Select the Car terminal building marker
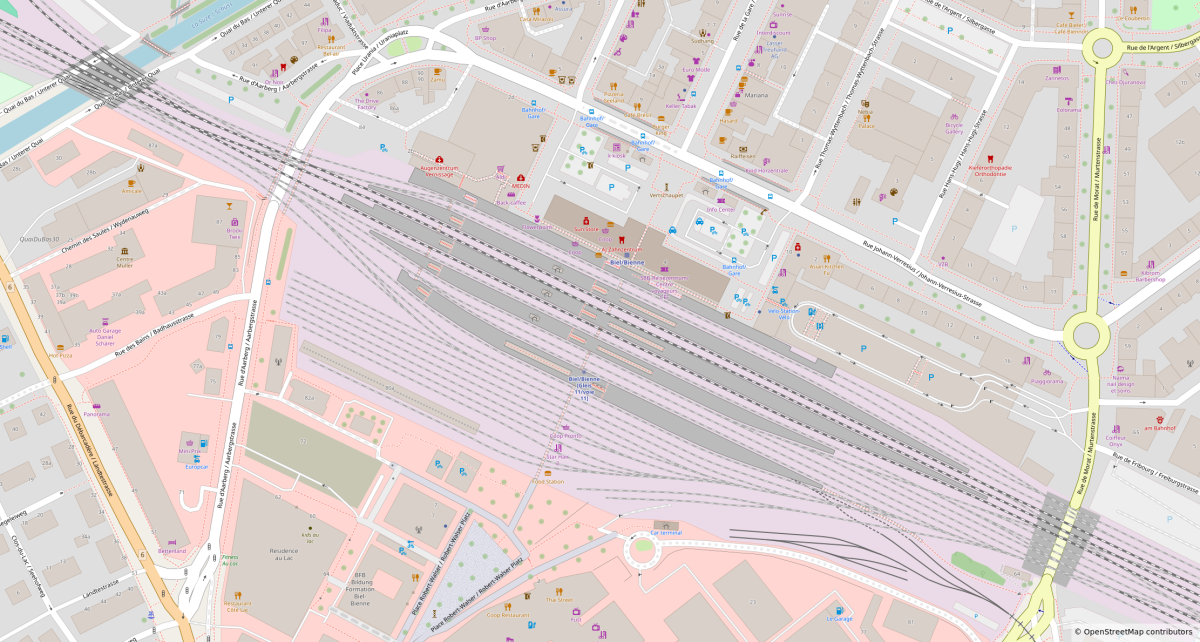This screenshot has width=1200, height=642. (x=666, y=525)
